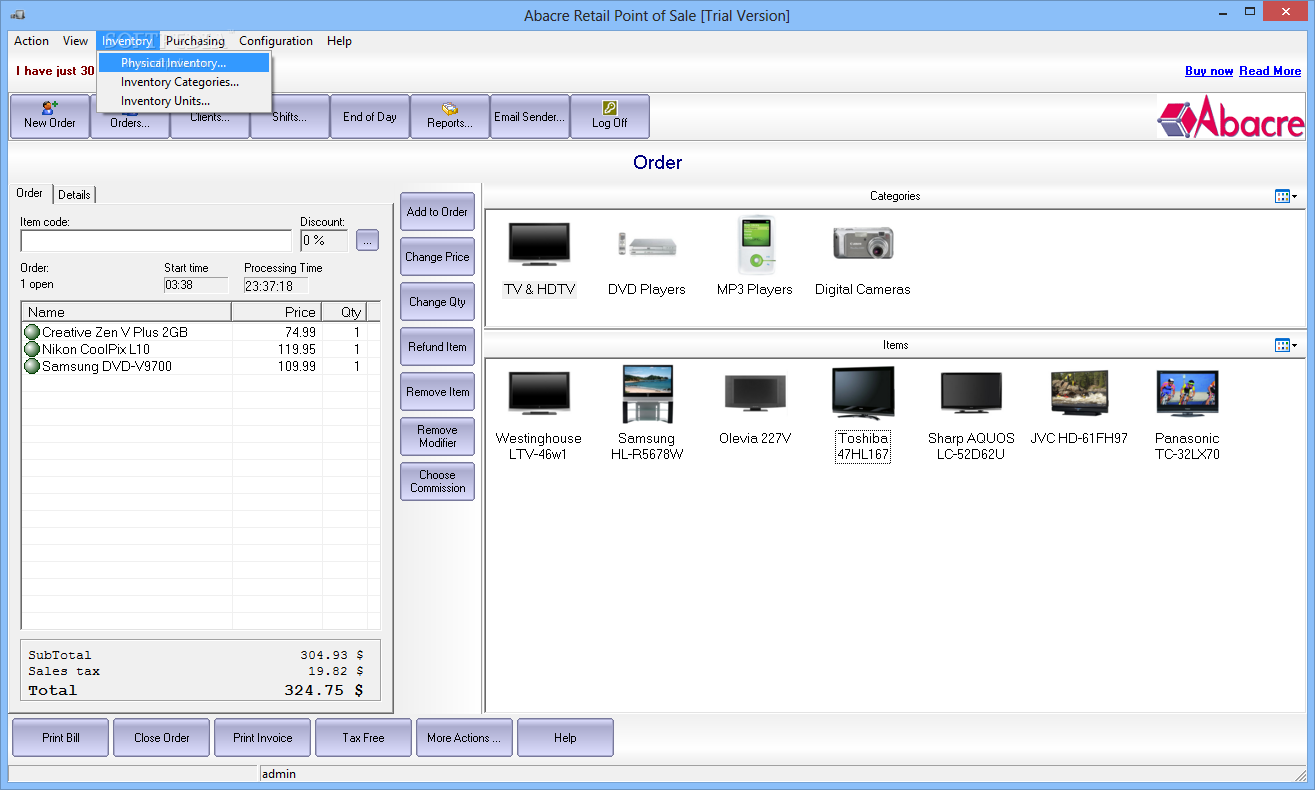Select the Digital Cameras category icon
This screenshot has height=790, width=1315.
[863, 243]
